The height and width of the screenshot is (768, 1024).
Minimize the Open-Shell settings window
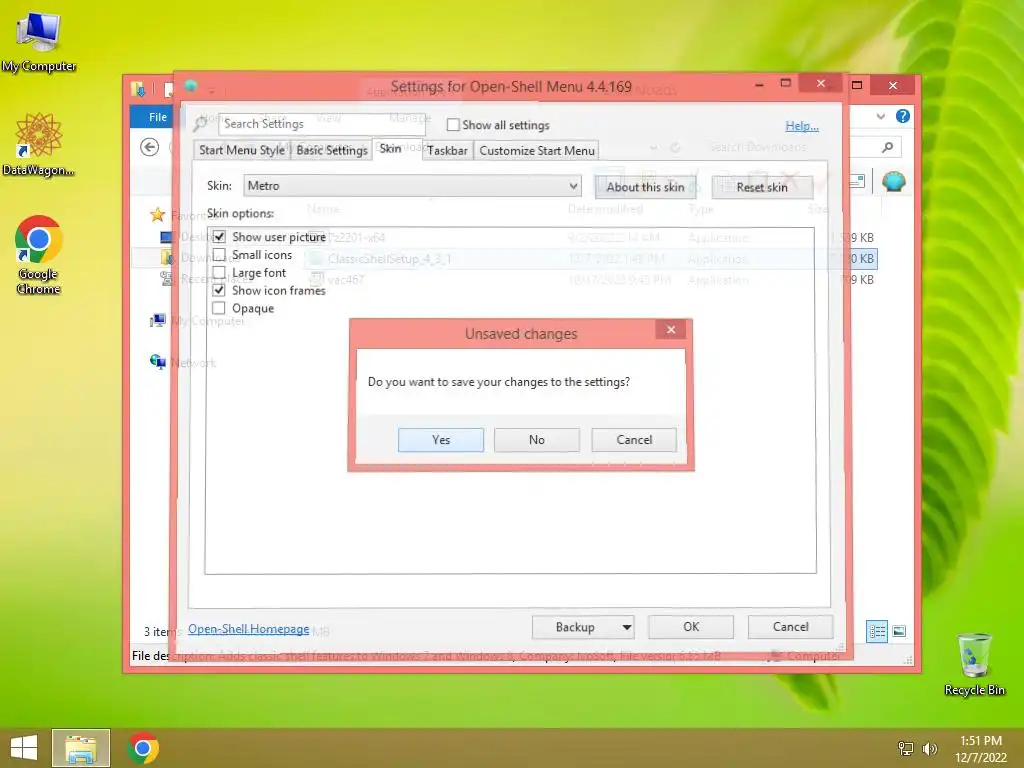[x=759, y=84]
